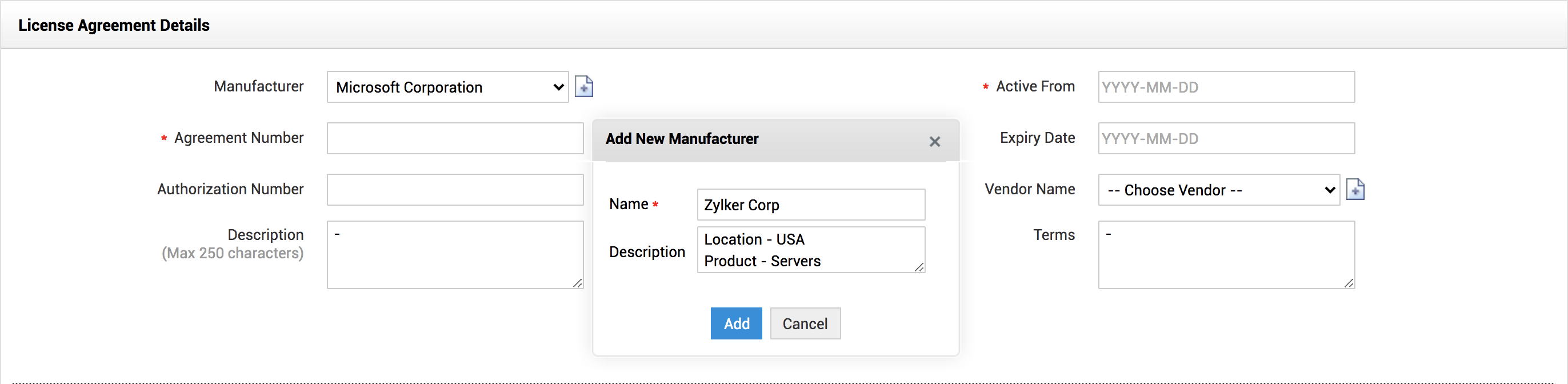Click the License Agreement Details header

pos(114,26)
